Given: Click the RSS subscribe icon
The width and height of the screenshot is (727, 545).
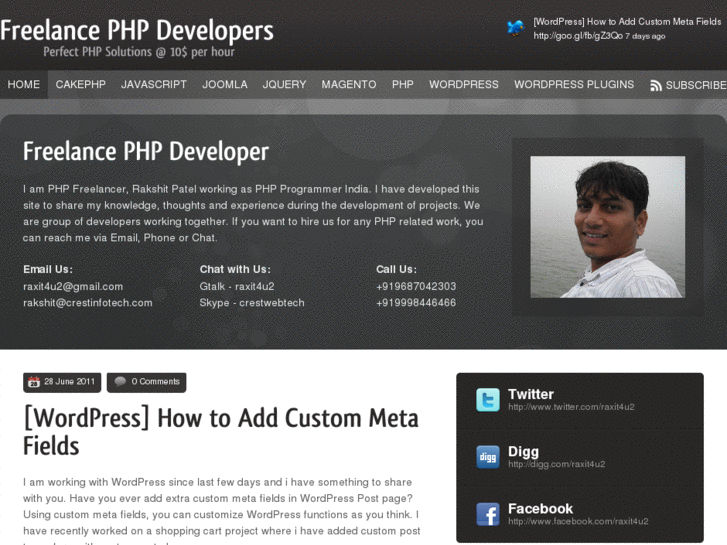Looking at the screenshot, I should 656,85.
